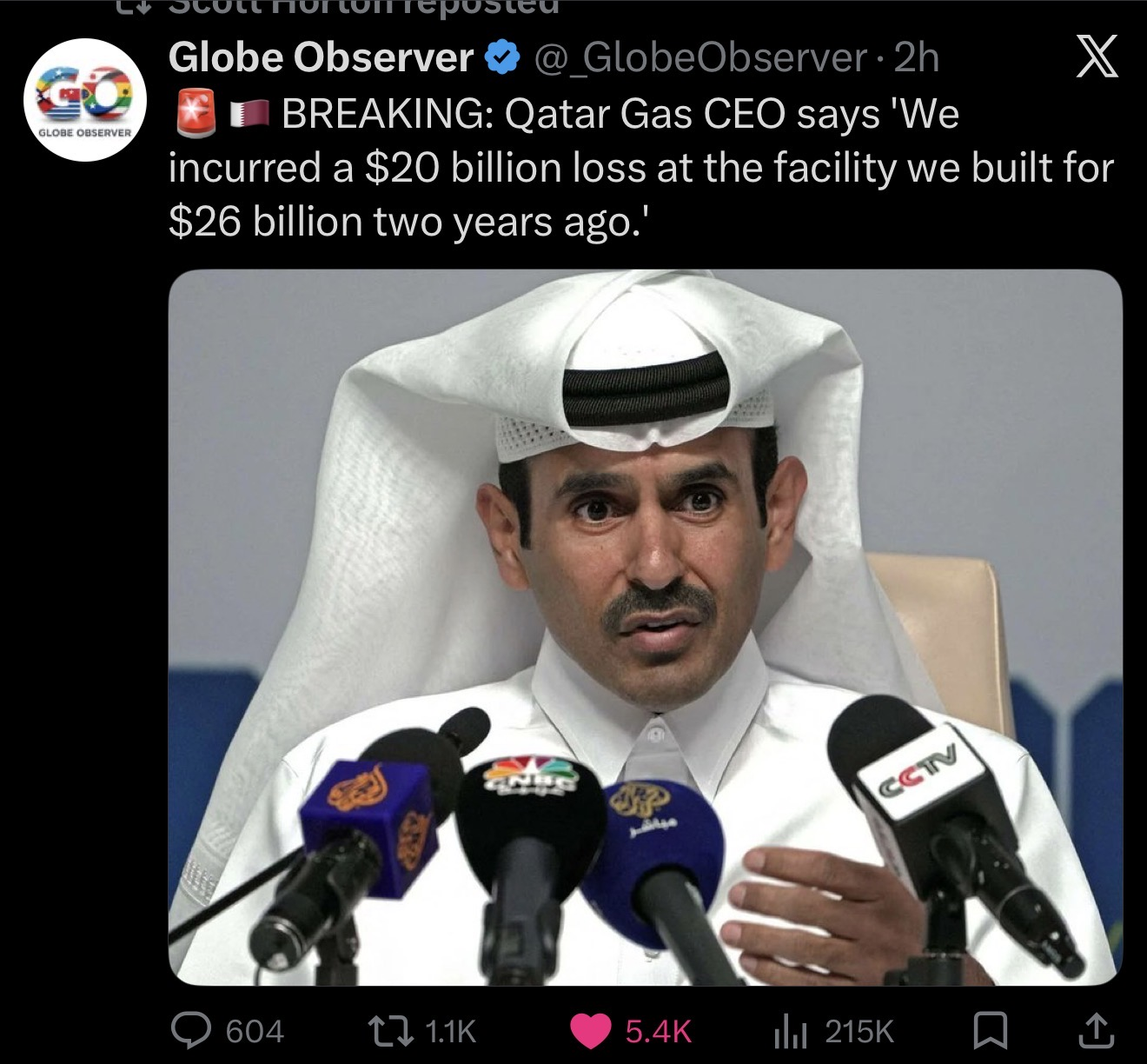Click the 215K views count
The height and width of the screenshot is (1064, 1147).
pos(859,1032)
